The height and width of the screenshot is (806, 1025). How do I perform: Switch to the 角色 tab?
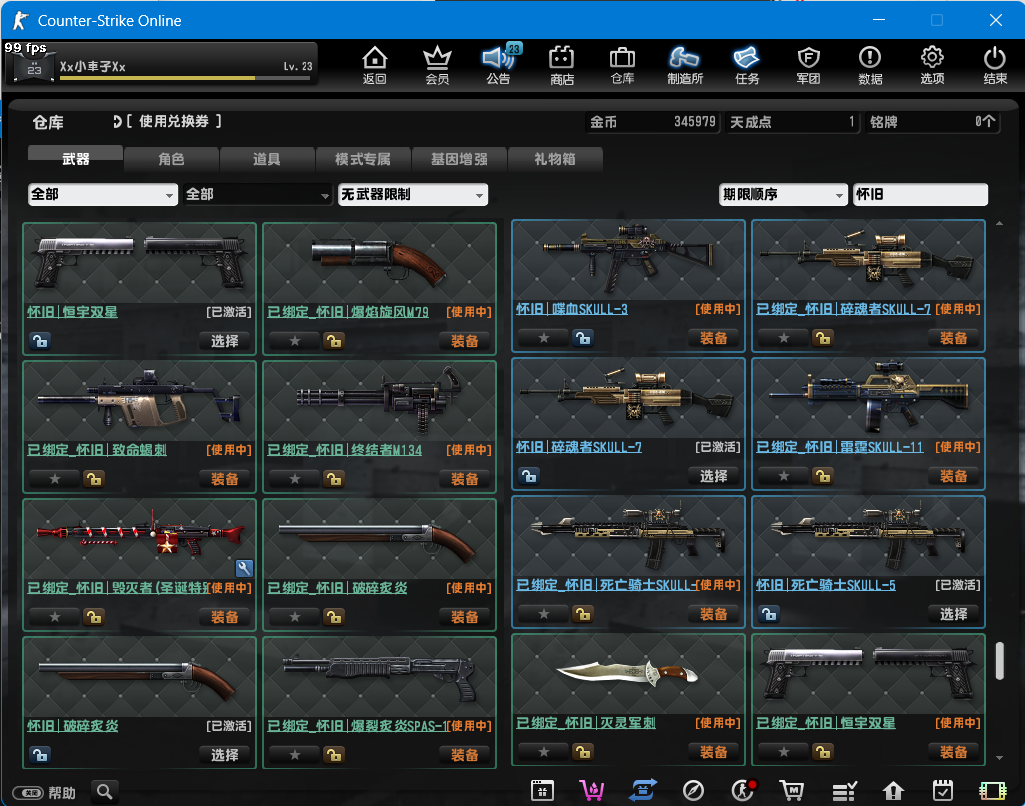(x=171, y=159)
